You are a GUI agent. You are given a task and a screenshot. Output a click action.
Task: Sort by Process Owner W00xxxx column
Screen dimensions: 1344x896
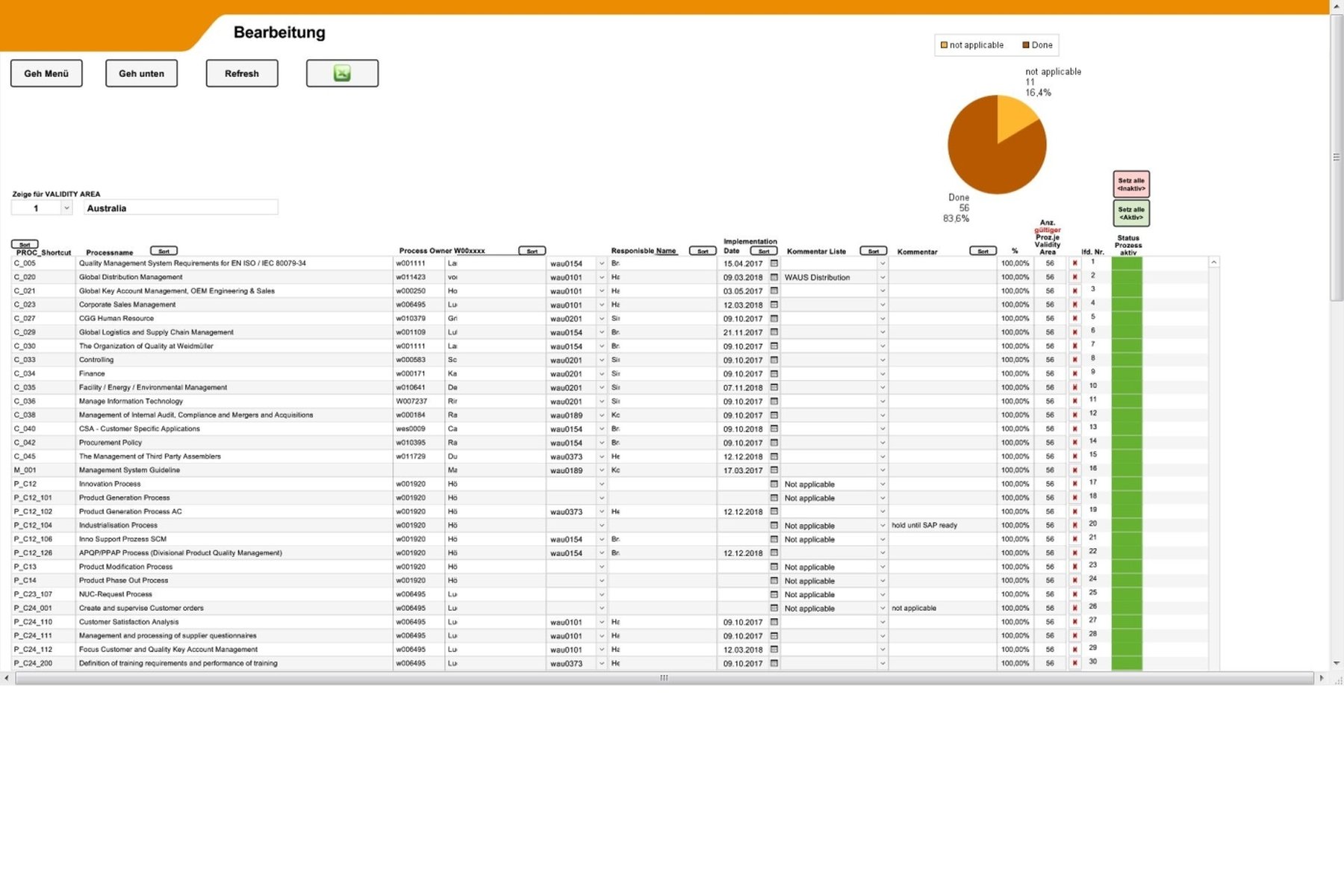point(532,251)
